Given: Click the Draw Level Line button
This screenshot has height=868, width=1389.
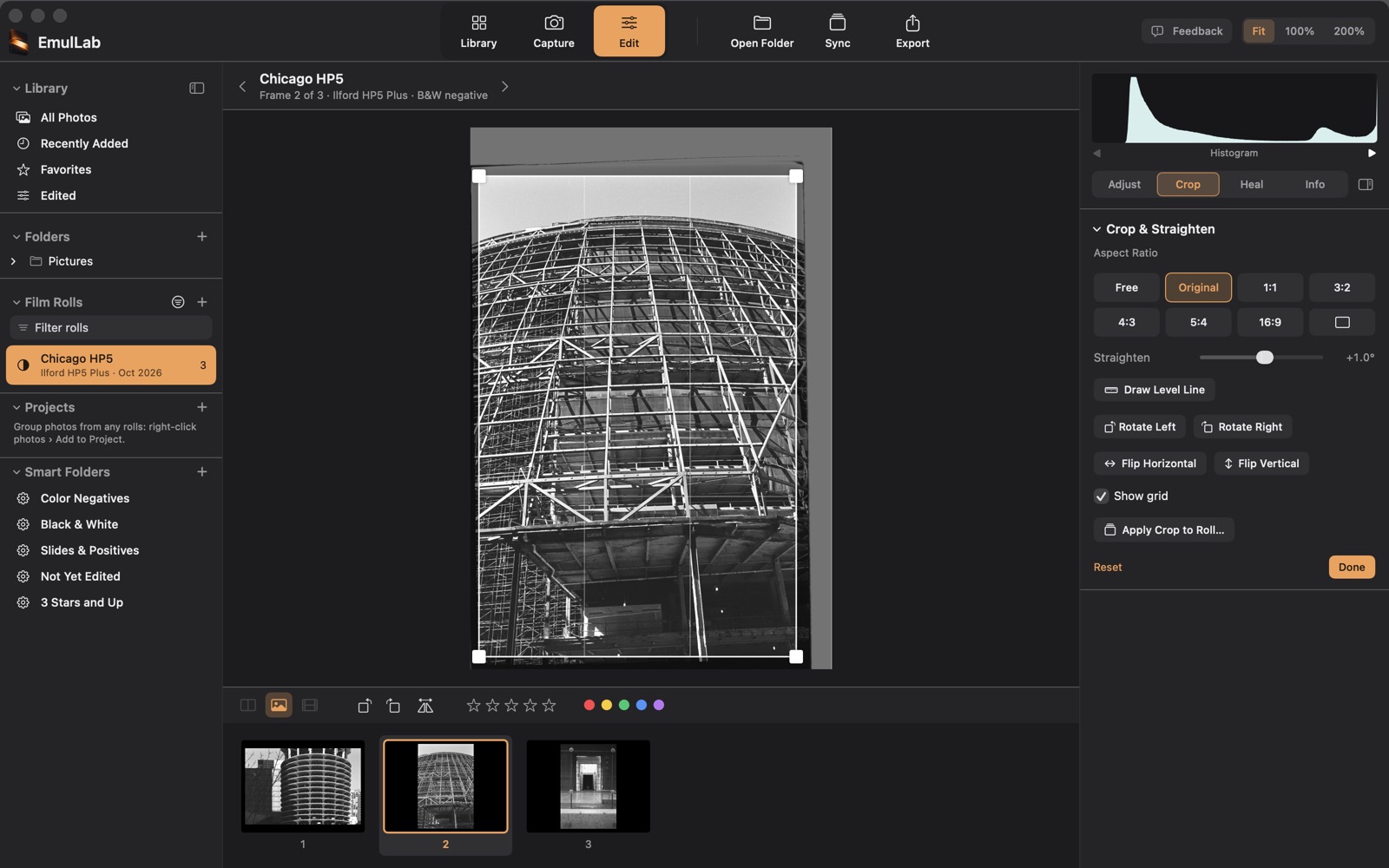Looking at the screenshot, I should click(1155, 390).
